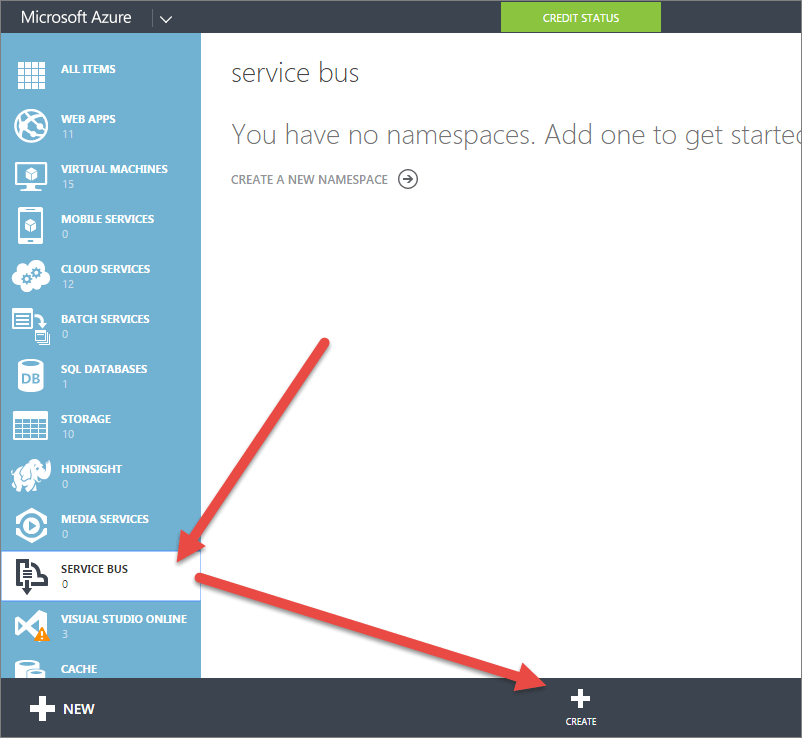Click the Create label in bottom bar
The width and height of the screenshot is (802, 738).
pos(581,722)
